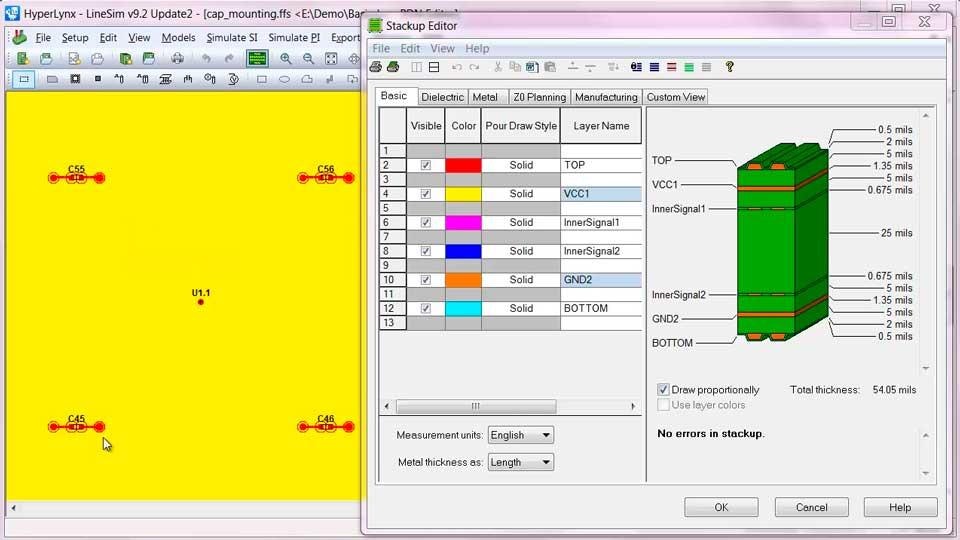
Task: Select the rectangle selection tool icon
Action: [24, 79]
